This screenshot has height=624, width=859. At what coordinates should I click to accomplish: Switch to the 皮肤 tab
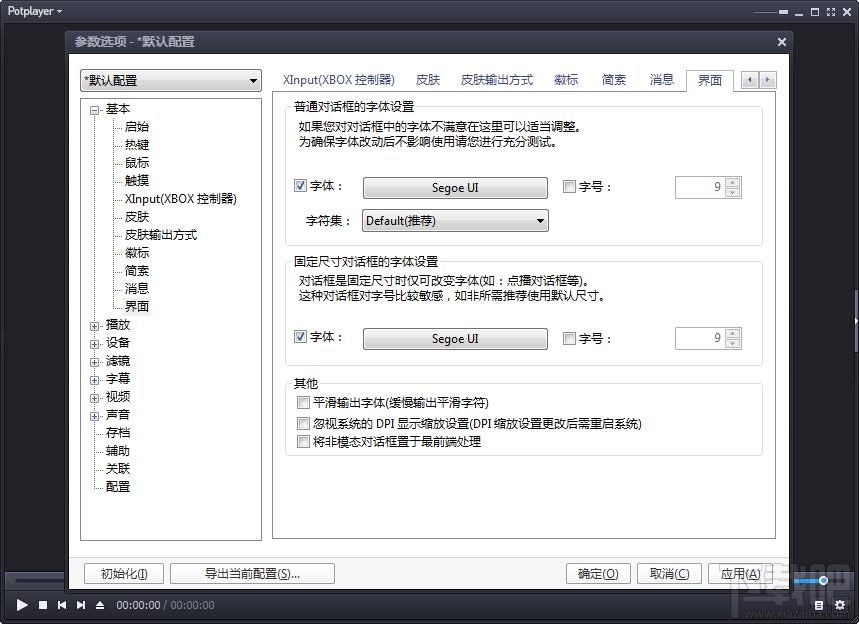click(x=428, y=80)
